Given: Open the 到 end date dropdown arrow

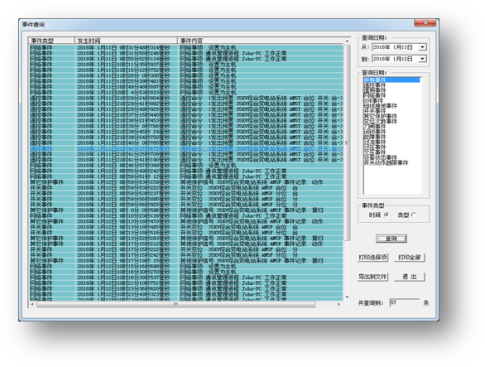Looking at the screenshot, I should tap(422, 59).
